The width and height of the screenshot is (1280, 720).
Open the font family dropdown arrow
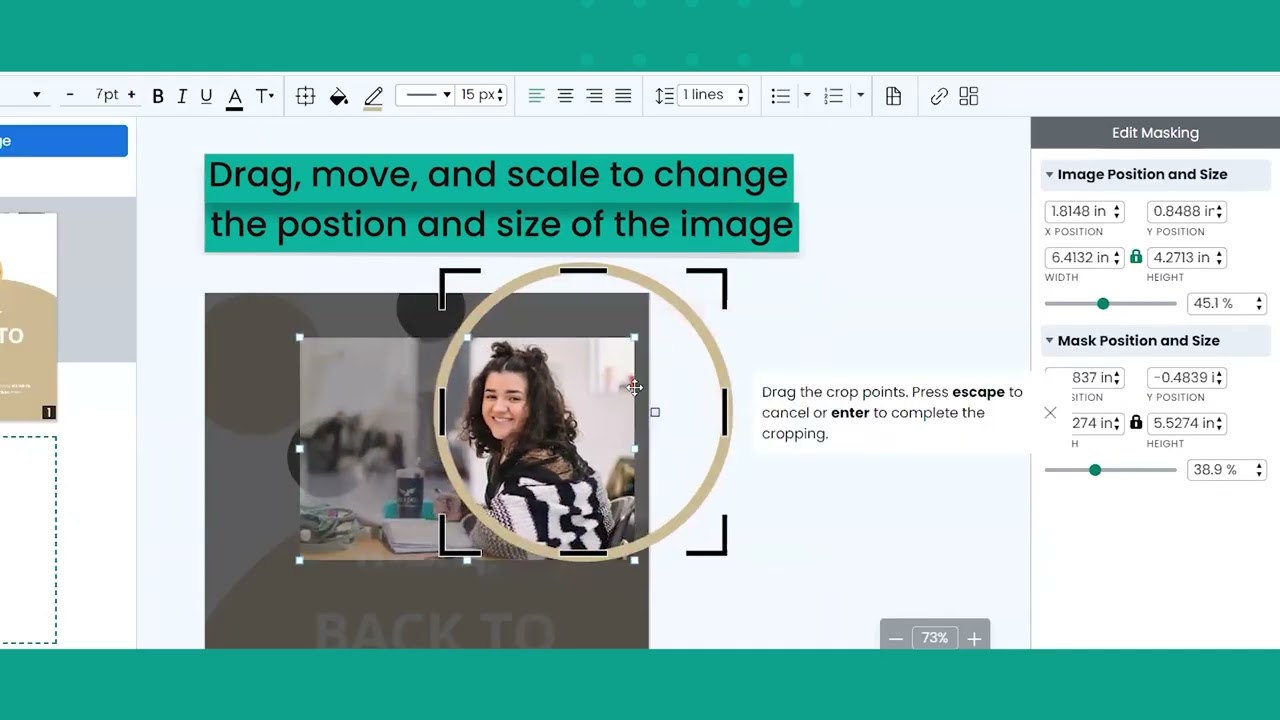point(37,95)
